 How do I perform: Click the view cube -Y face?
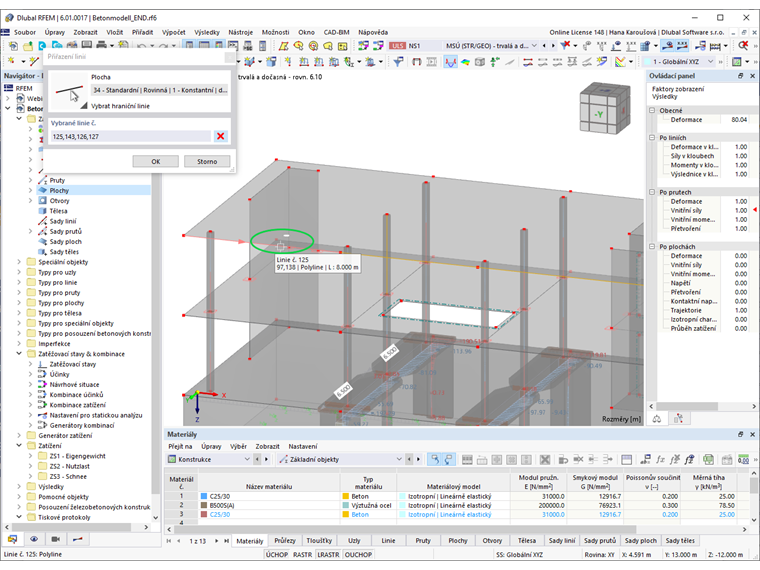tap(599, 114)
